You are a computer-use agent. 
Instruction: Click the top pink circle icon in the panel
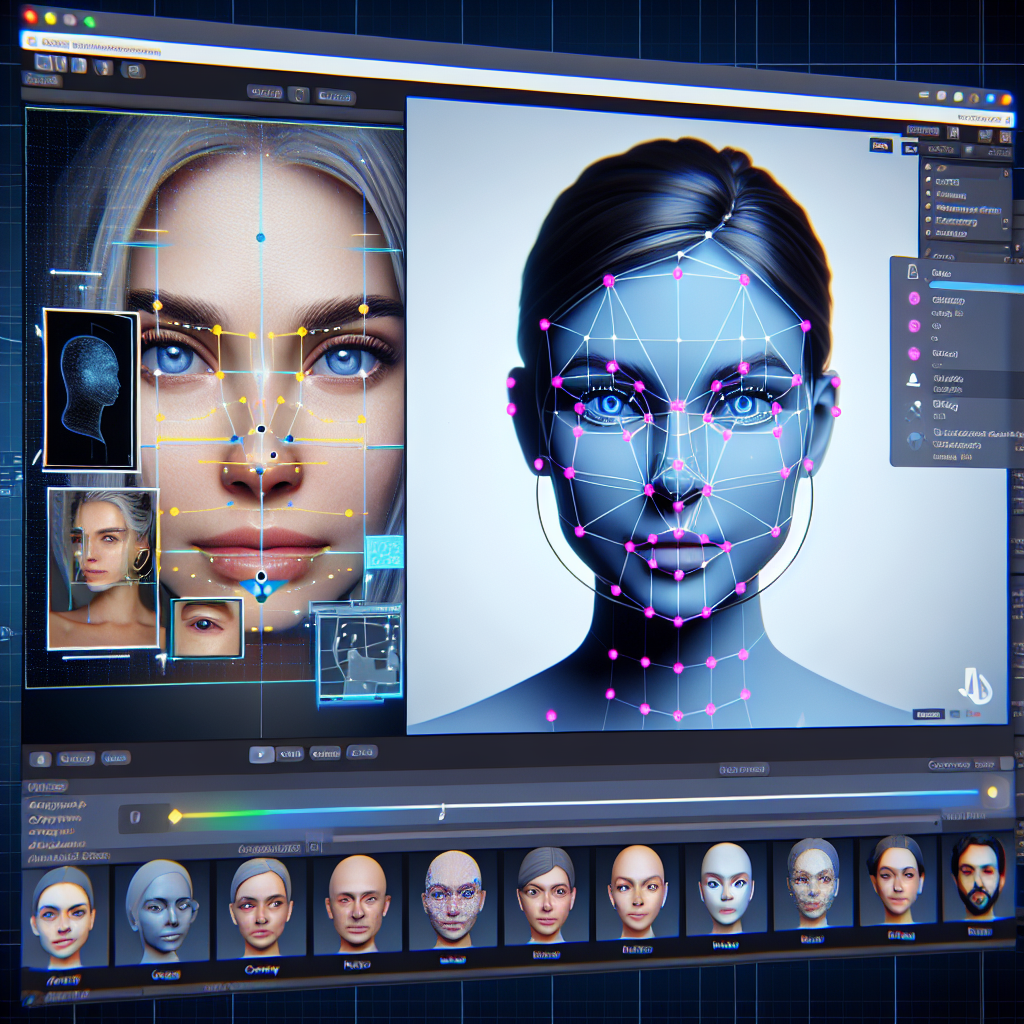click(x=914, y=298)
